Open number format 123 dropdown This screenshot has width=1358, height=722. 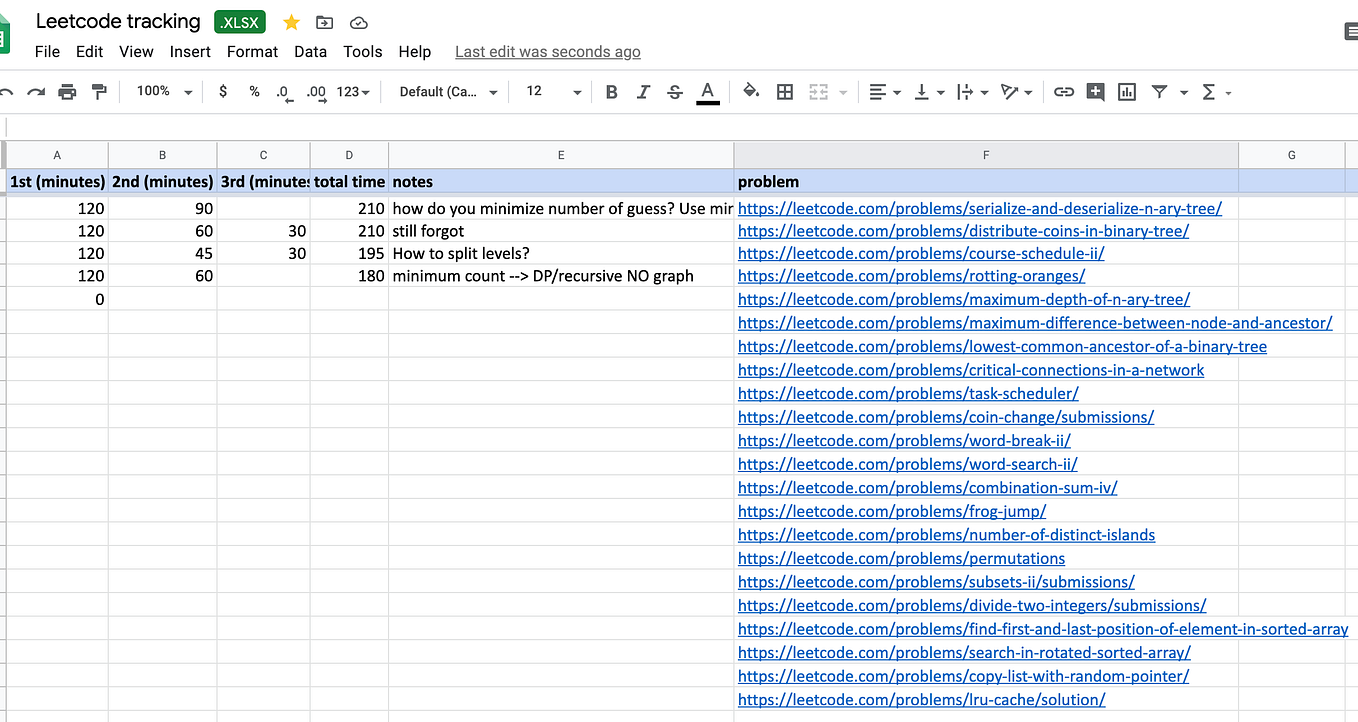(353, 92)
